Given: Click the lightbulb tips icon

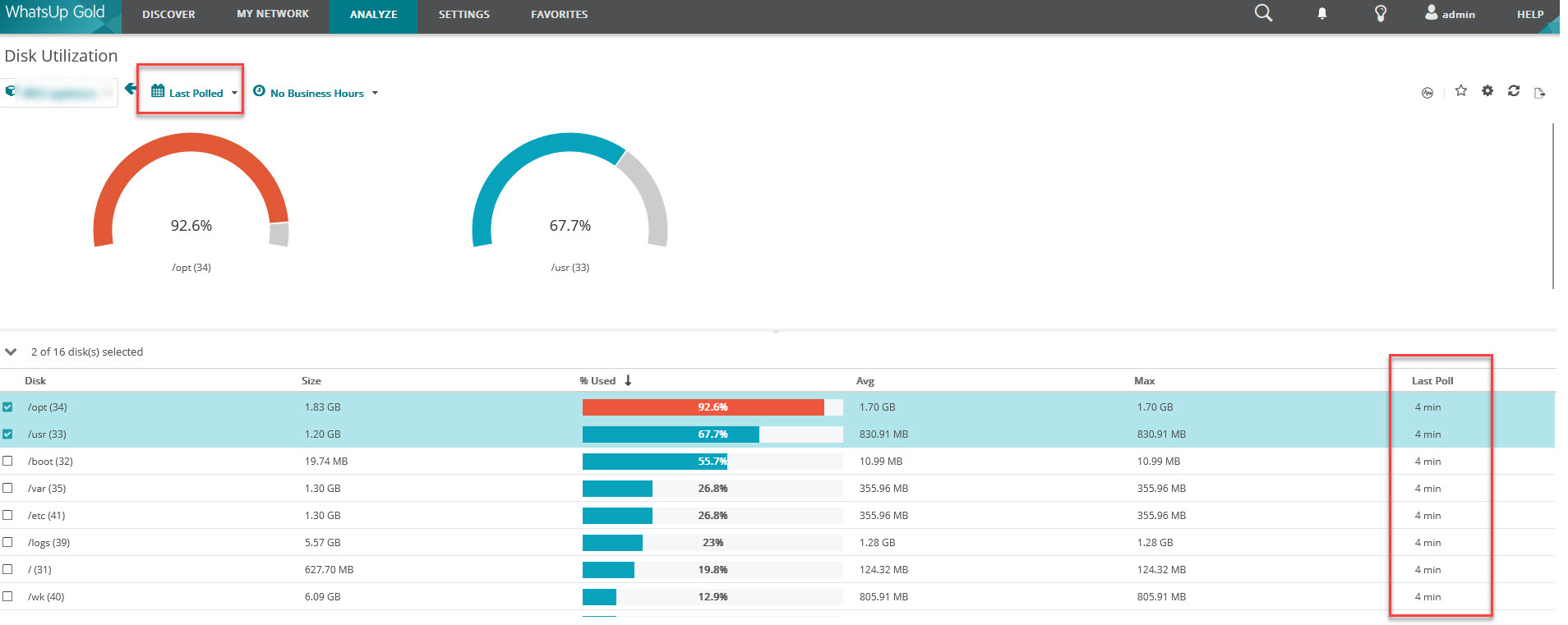Looking at the screenshot, I should point(1381,14).
